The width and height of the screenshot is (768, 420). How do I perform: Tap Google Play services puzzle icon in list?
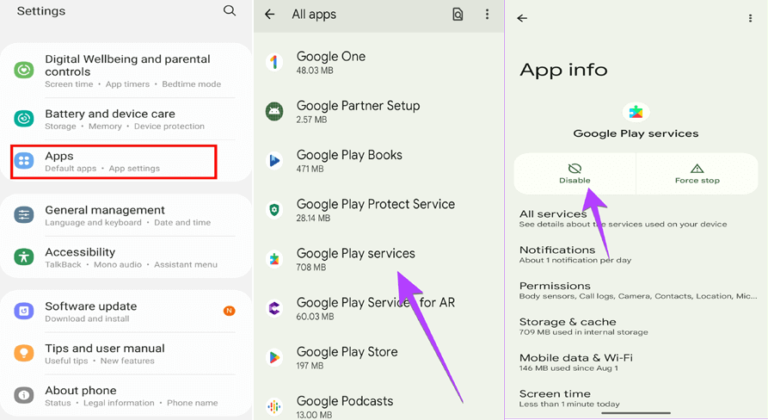(274, 259)
